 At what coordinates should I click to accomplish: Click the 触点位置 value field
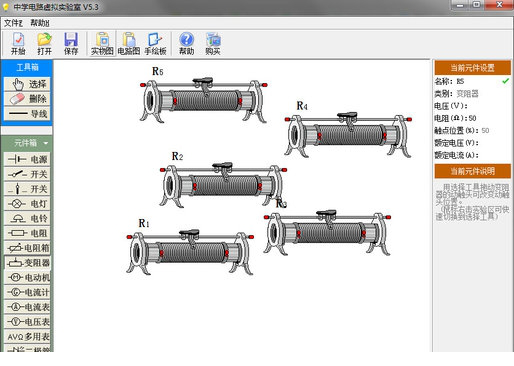coord(485,131)
